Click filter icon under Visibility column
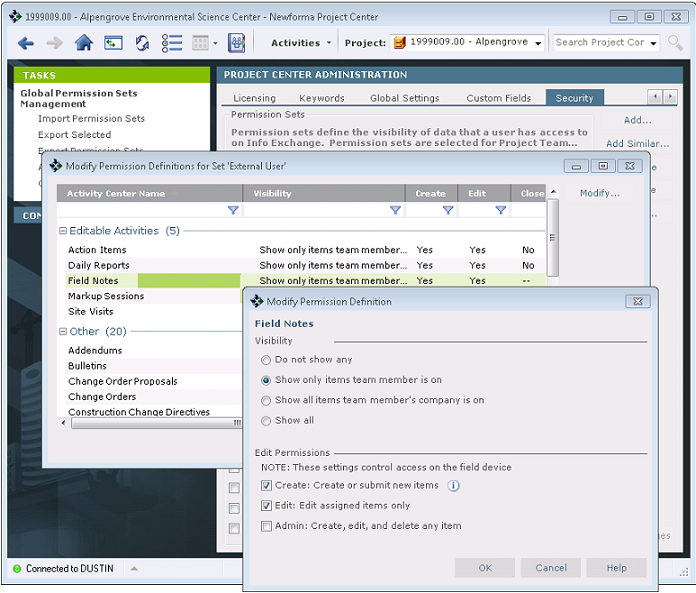696x593 pixels. 395,210
